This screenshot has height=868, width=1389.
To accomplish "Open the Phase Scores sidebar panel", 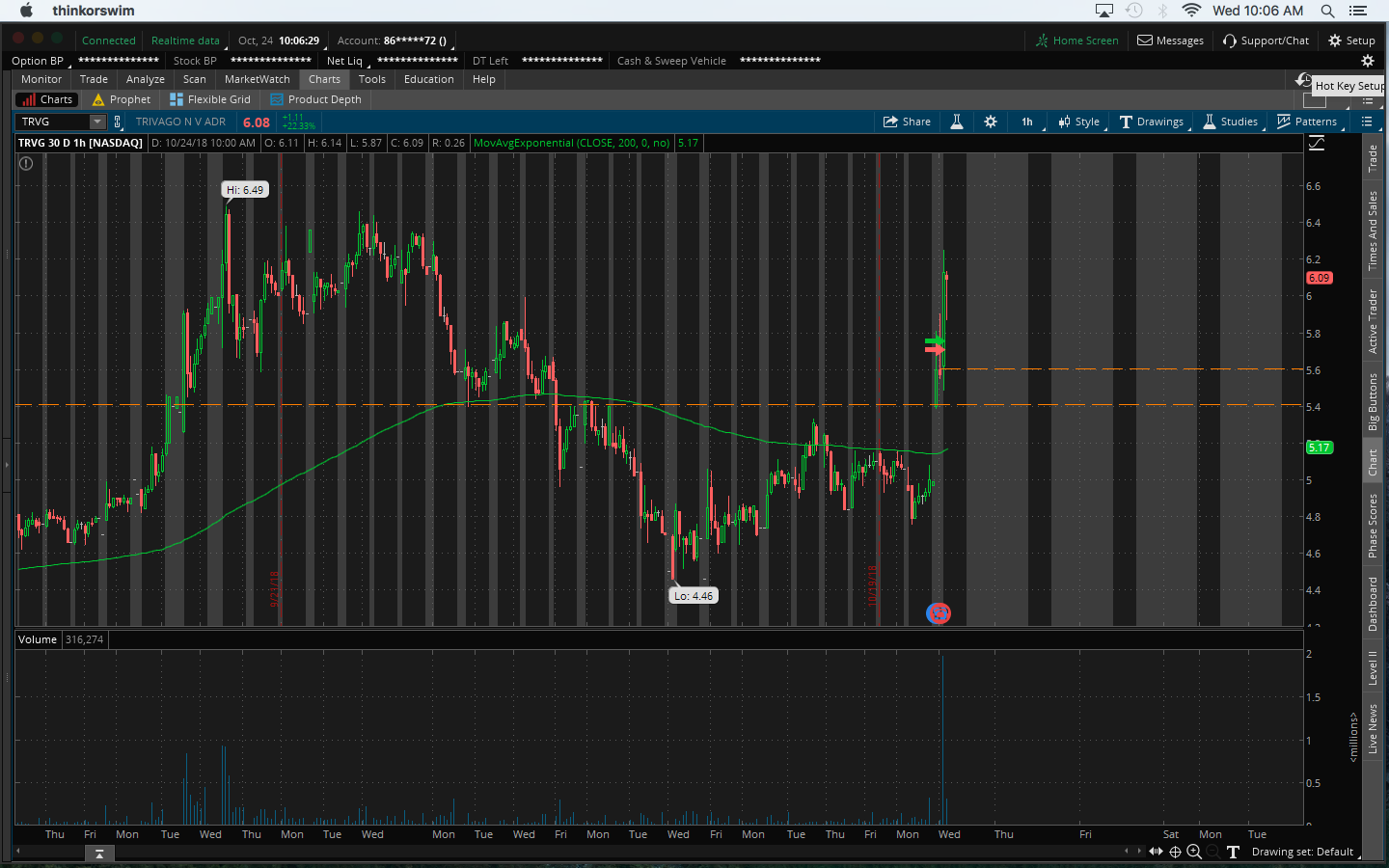I will 1373,526.
